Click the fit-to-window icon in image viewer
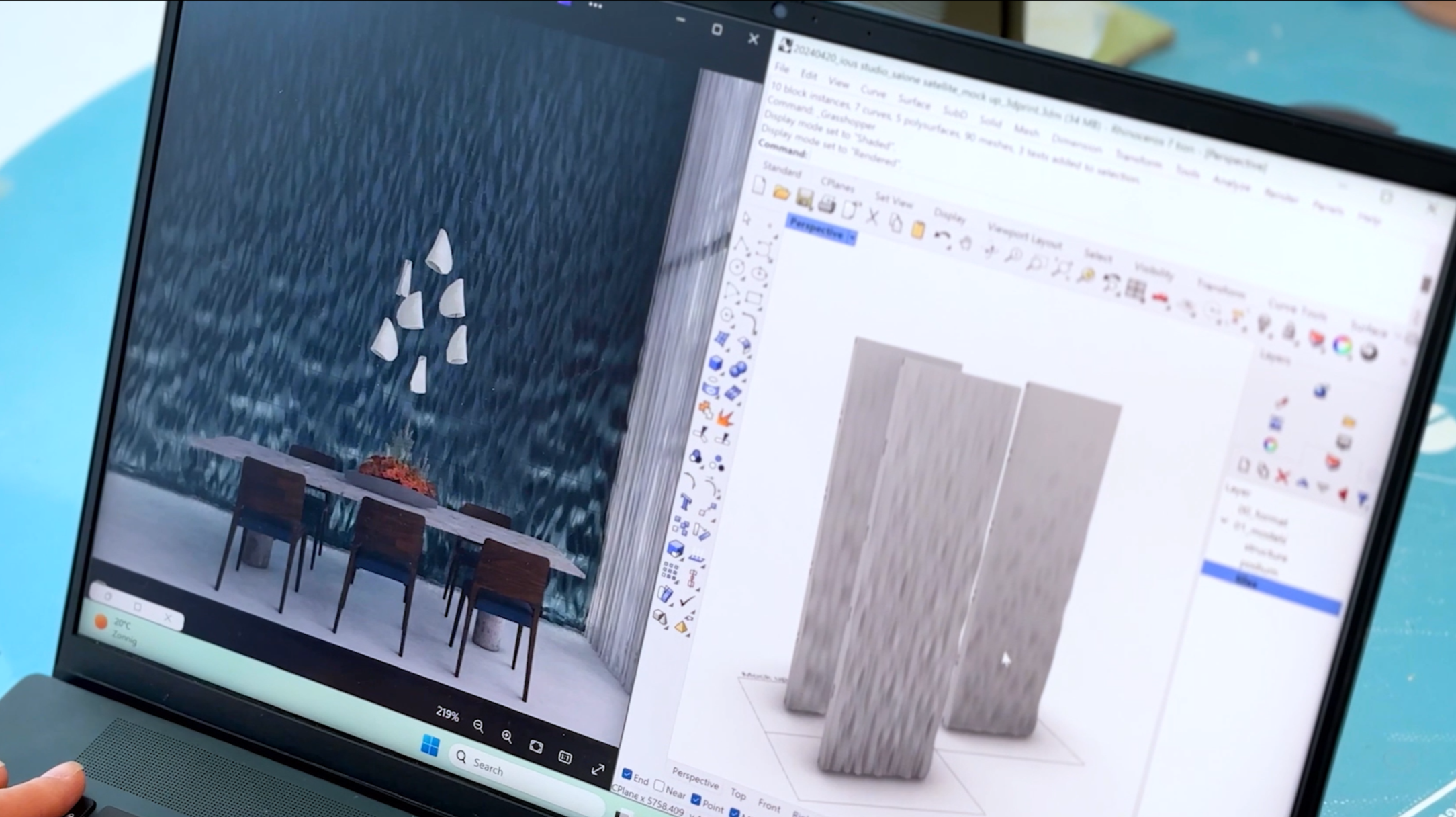This screenshot has height=817, width=1456. (536, 746)
